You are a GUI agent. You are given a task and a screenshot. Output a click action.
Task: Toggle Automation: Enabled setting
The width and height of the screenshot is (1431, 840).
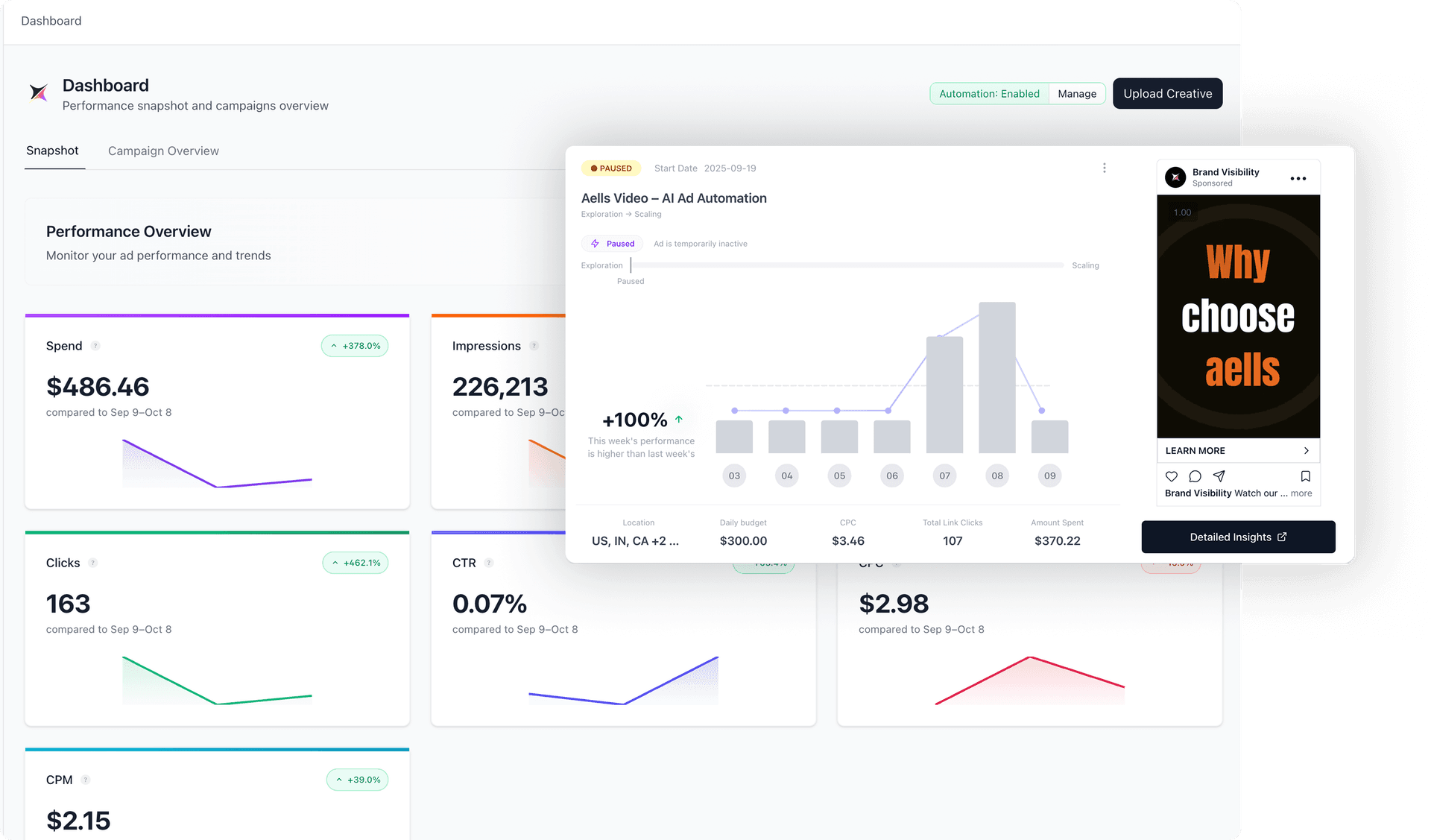pos(989,93)
